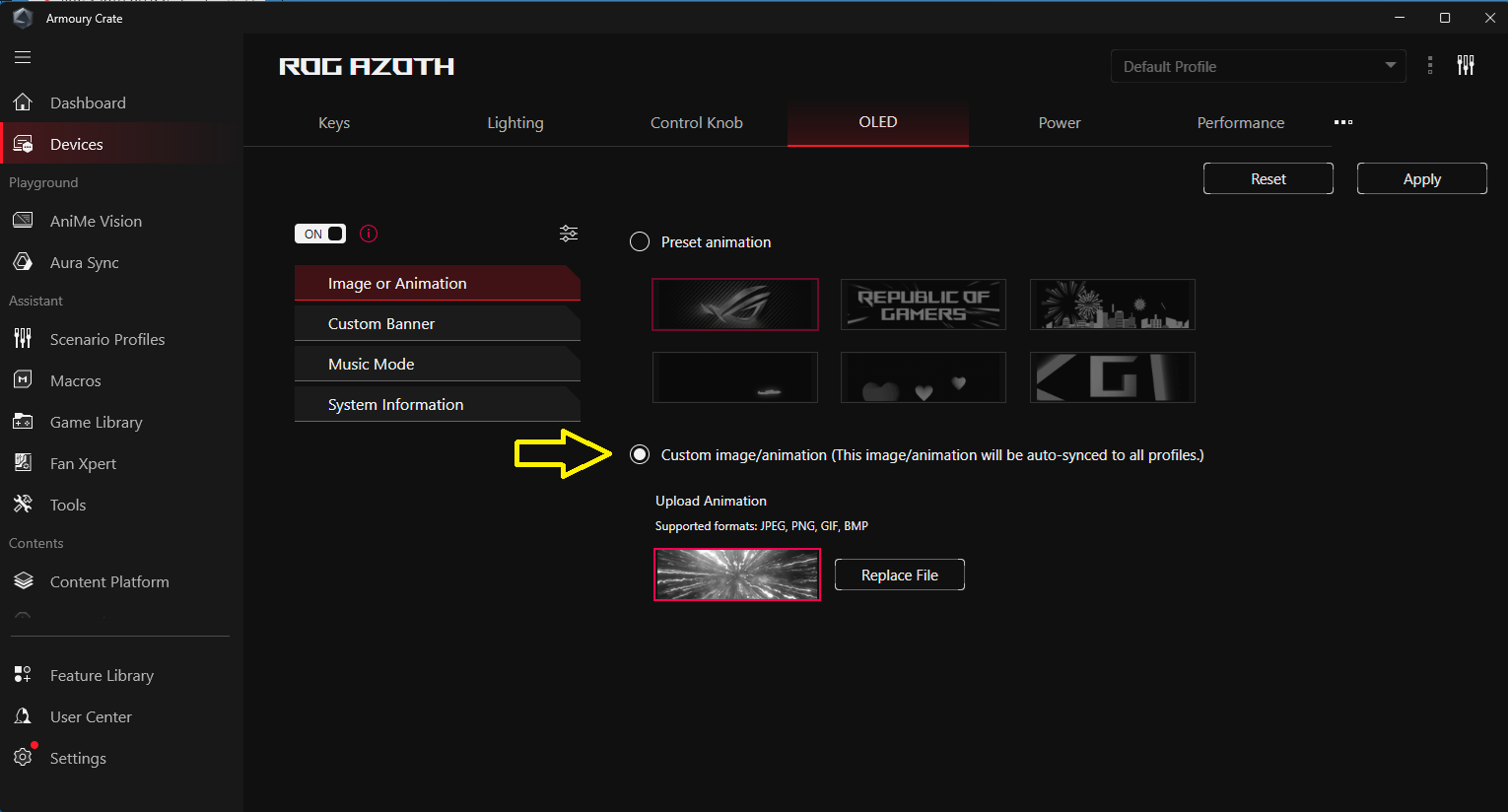Launch Fan Xpert
This screenshot has height=812, width=1508.
pyautogui.click(x=88, y=463)
